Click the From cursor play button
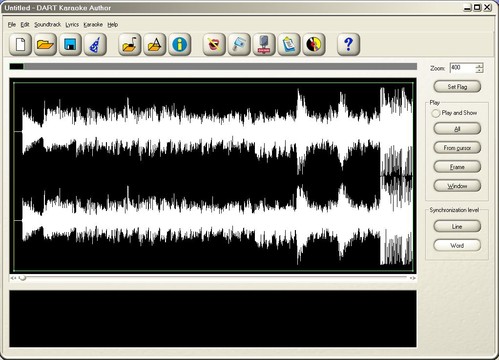The image size is (499, 360). pyautogui.click(x=457, y=148)
